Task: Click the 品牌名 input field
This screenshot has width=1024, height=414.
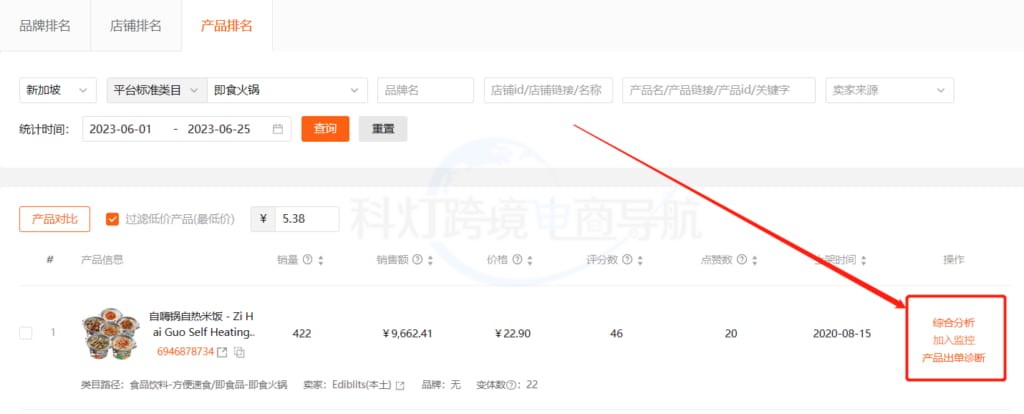Action: (x=425, y=90)
